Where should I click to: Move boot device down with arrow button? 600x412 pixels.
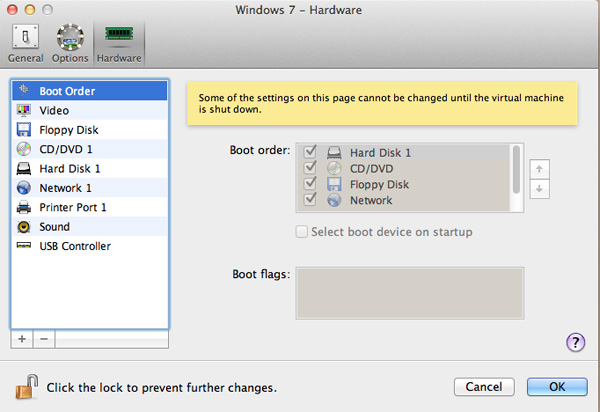(x=539, y=188)
